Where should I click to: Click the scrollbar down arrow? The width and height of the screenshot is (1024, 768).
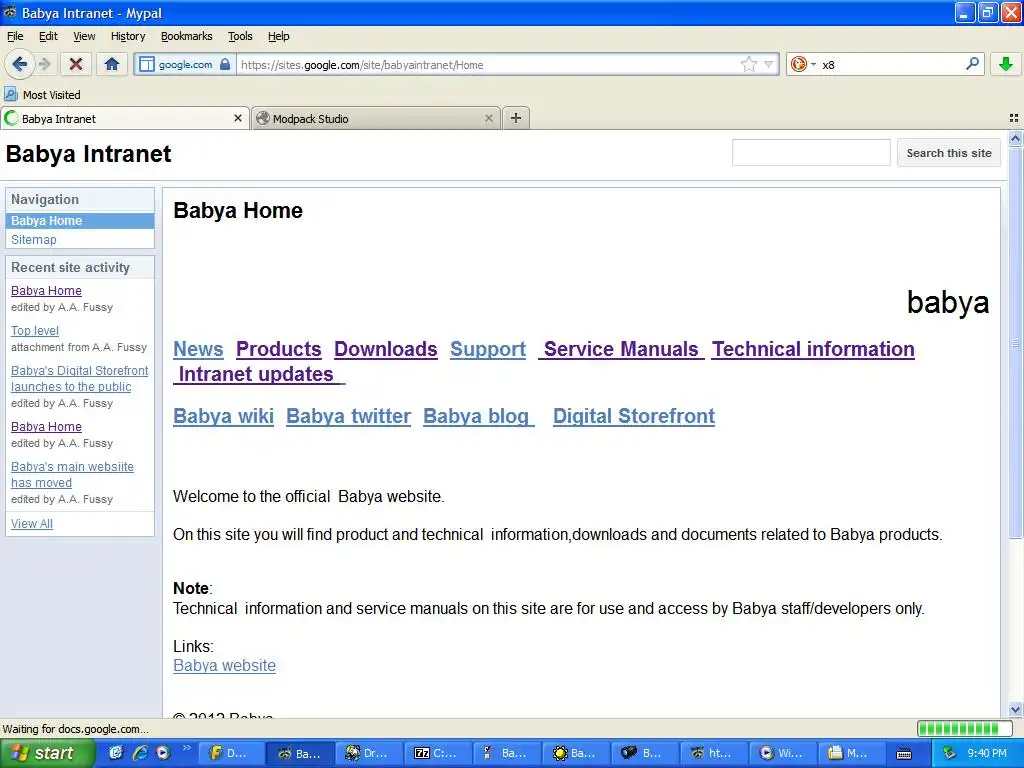tap(1015, 709)
